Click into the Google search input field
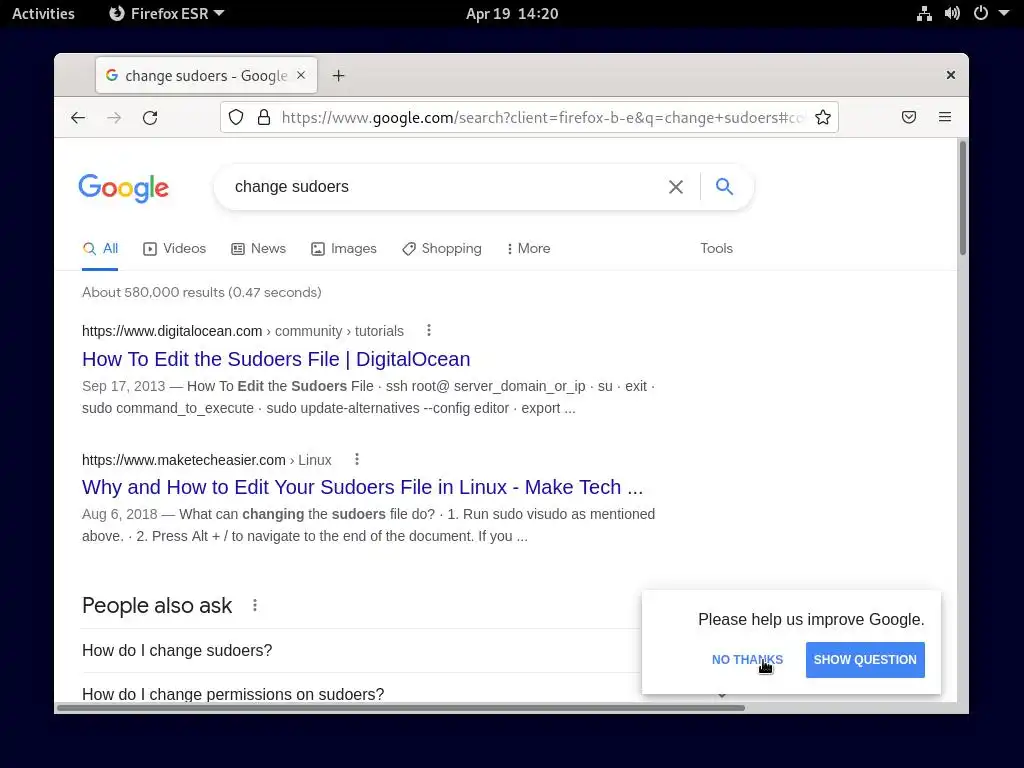This screenshot has height=768, width=1024. [444, 187]
